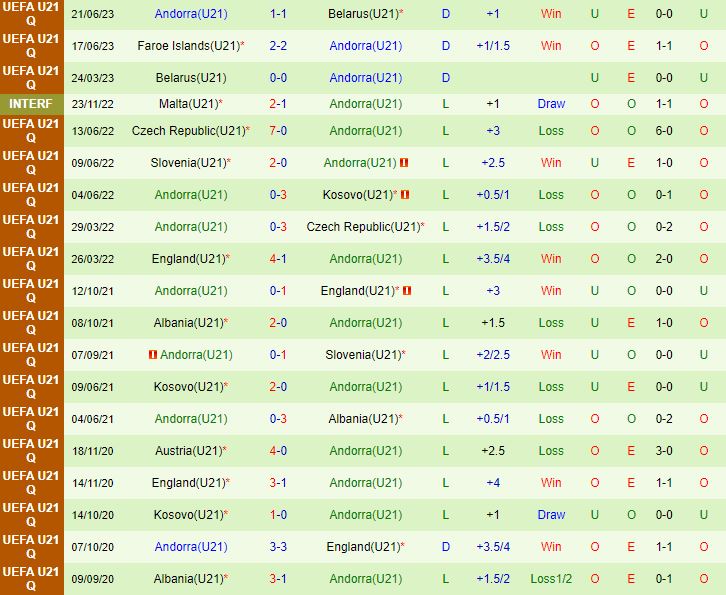Image resolution: width=726 pixels, height=595 pixels.
Task: Click the 0-2 half-time score on 29/03/22
Action: click(x=664, y=227)
